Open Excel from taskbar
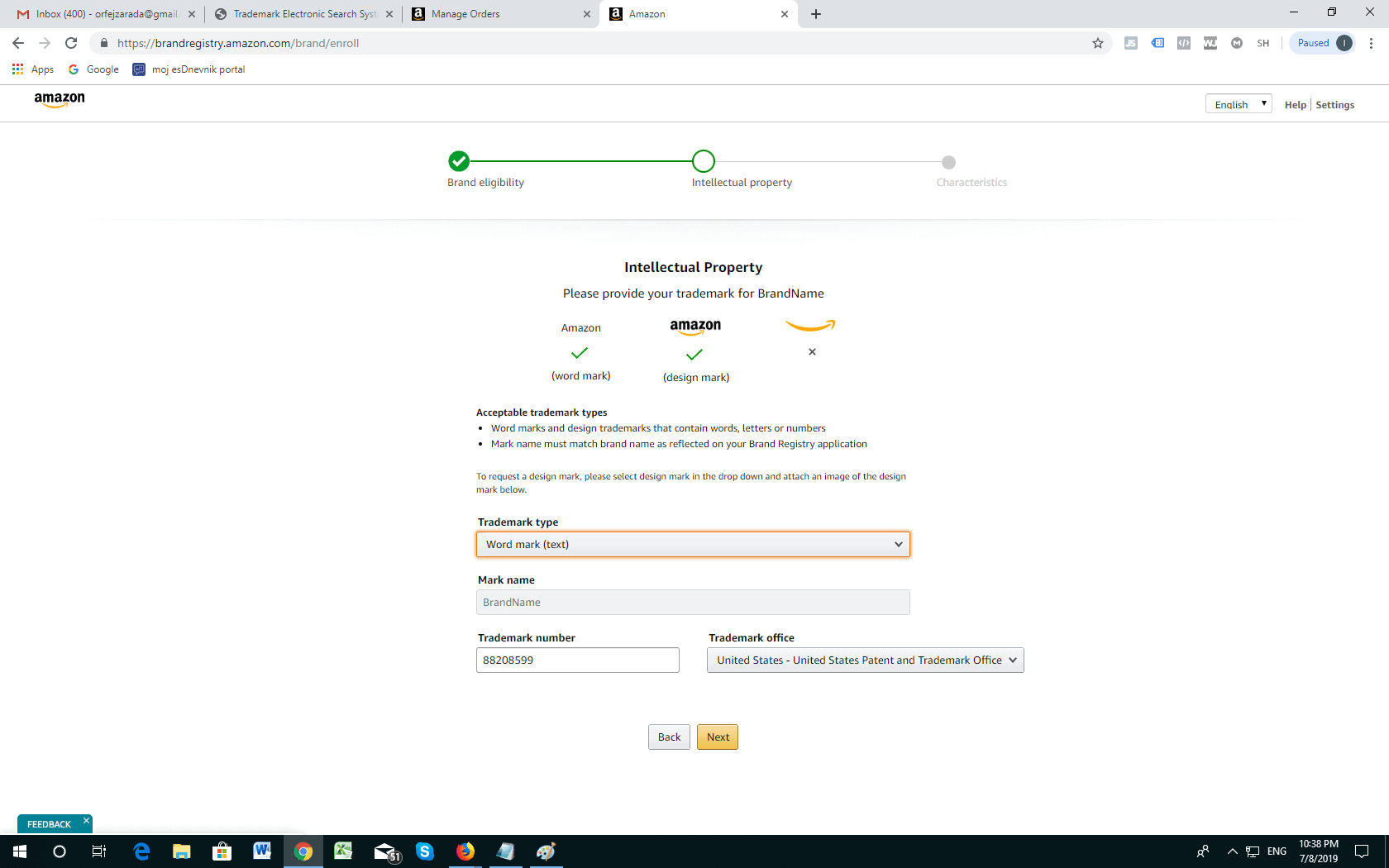The height and width of the screenshot is (868, 1389). click(343, 851)
